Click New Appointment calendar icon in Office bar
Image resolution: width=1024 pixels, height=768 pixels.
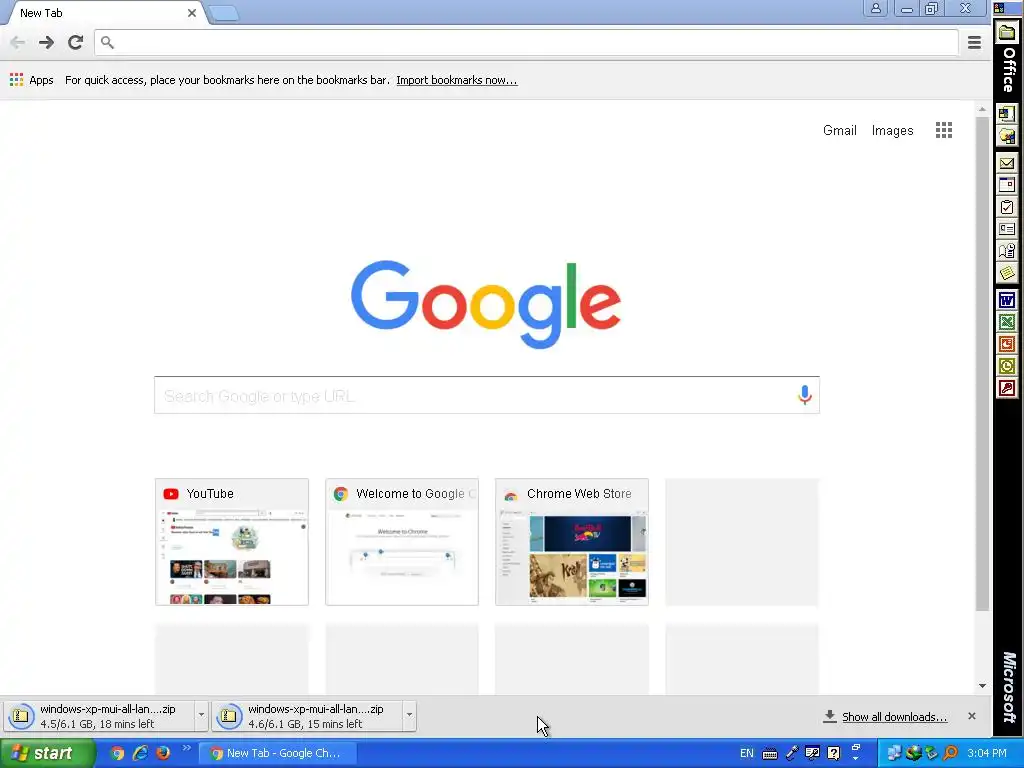tap(1007, 185)
